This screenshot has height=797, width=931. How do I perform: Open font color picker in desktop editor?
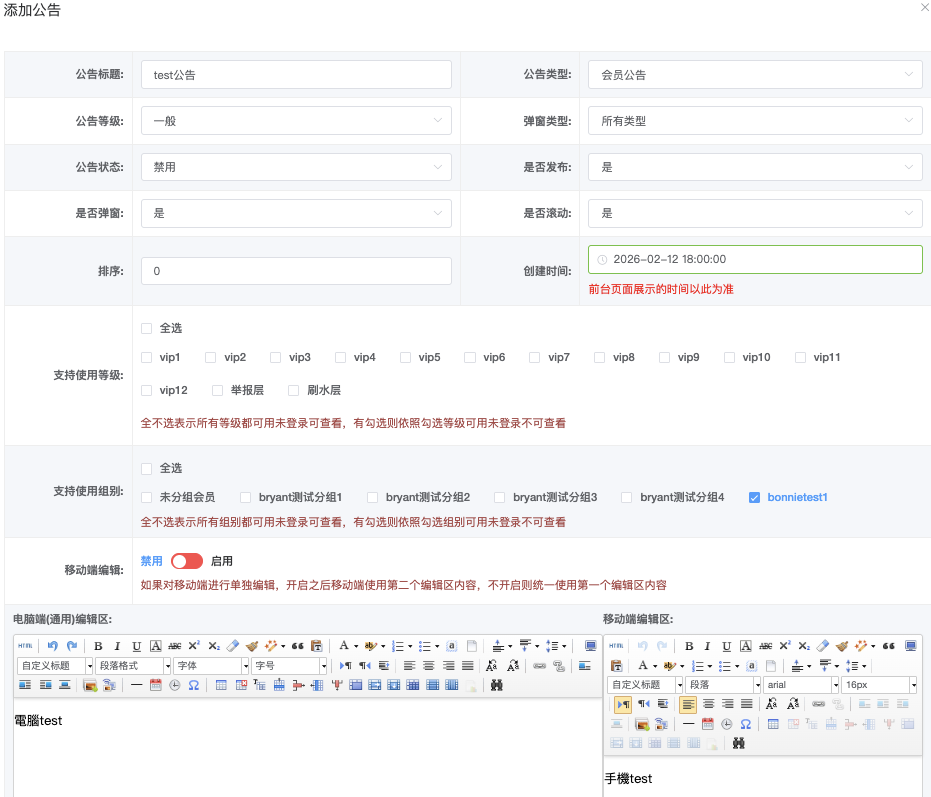coord(343,646)
